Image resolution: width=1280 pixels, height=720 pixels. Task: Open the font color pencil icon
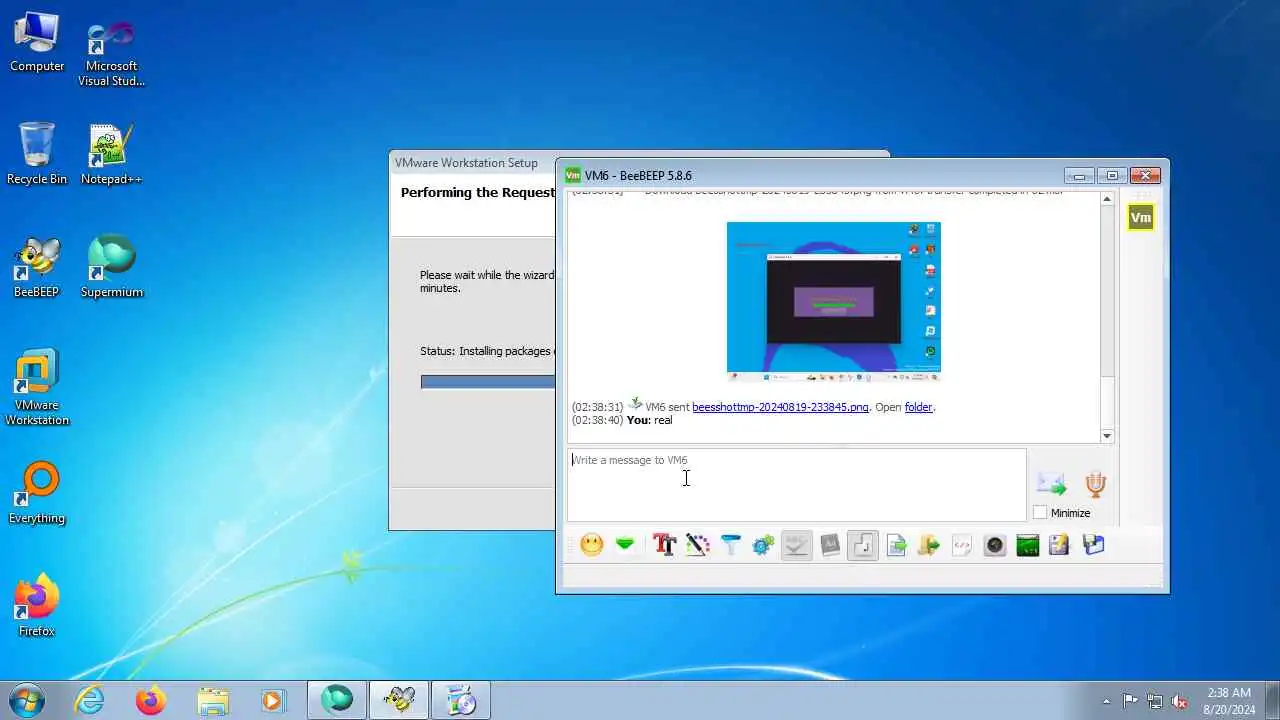pos(698,545)
